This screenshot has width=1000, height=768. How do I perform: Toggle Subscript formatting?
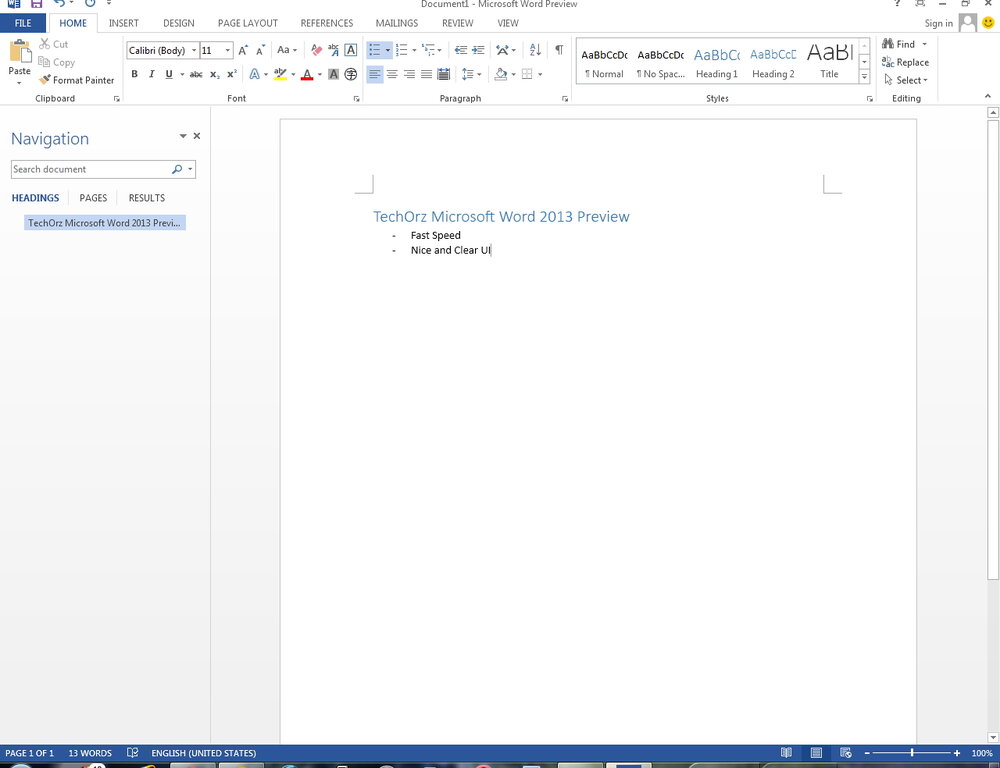[215, 74]
